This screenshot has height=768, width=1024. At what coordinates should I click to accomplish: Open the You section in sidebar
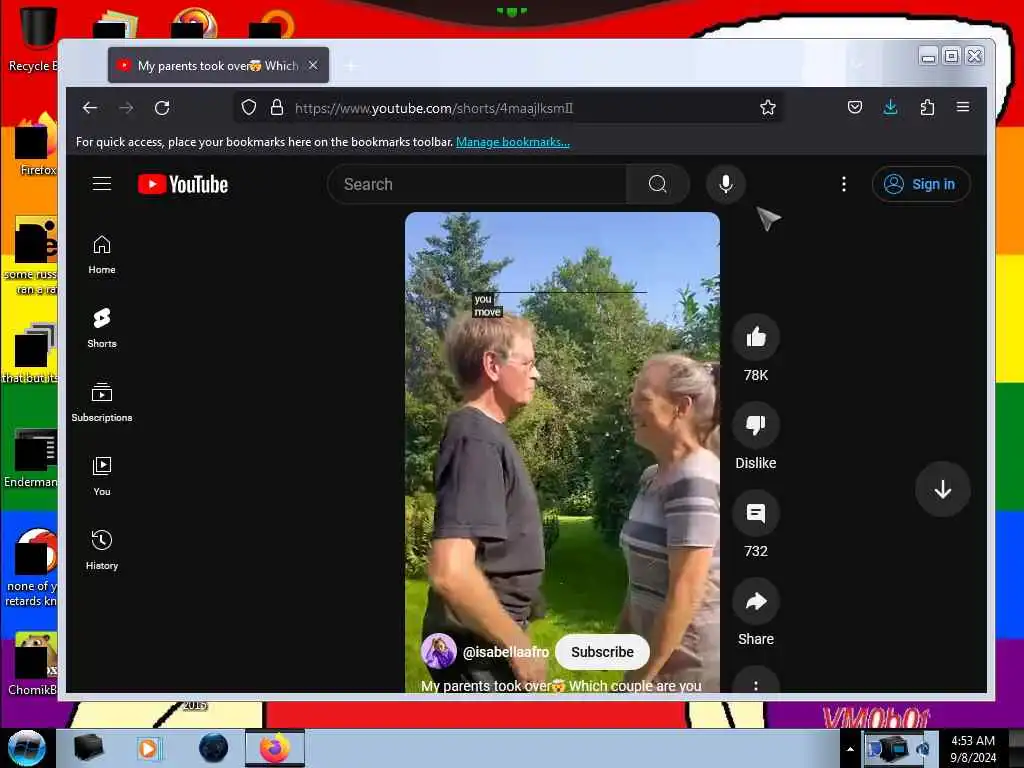point(102,476)
